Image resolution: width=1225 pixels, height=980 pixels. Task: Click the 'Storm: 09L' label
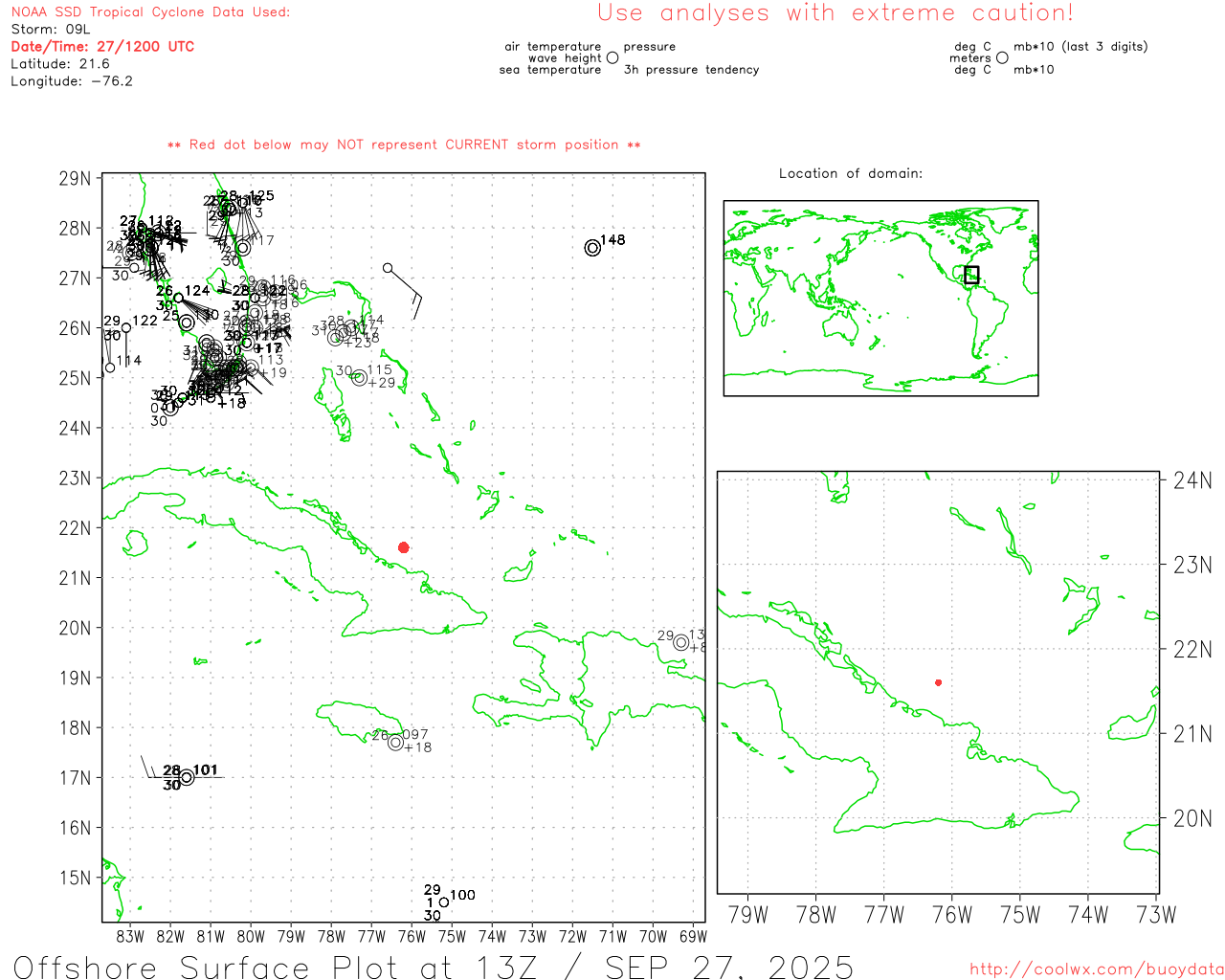tap(51, 29)
